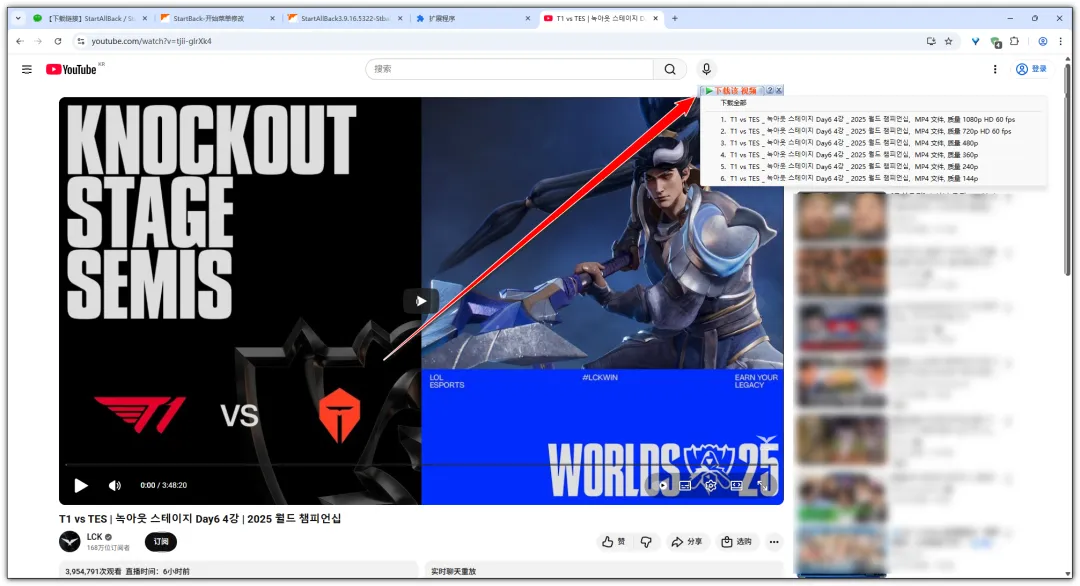Share the video via 分享 button
Viewport: 1080px width, 586px height.
coord(687,542)
